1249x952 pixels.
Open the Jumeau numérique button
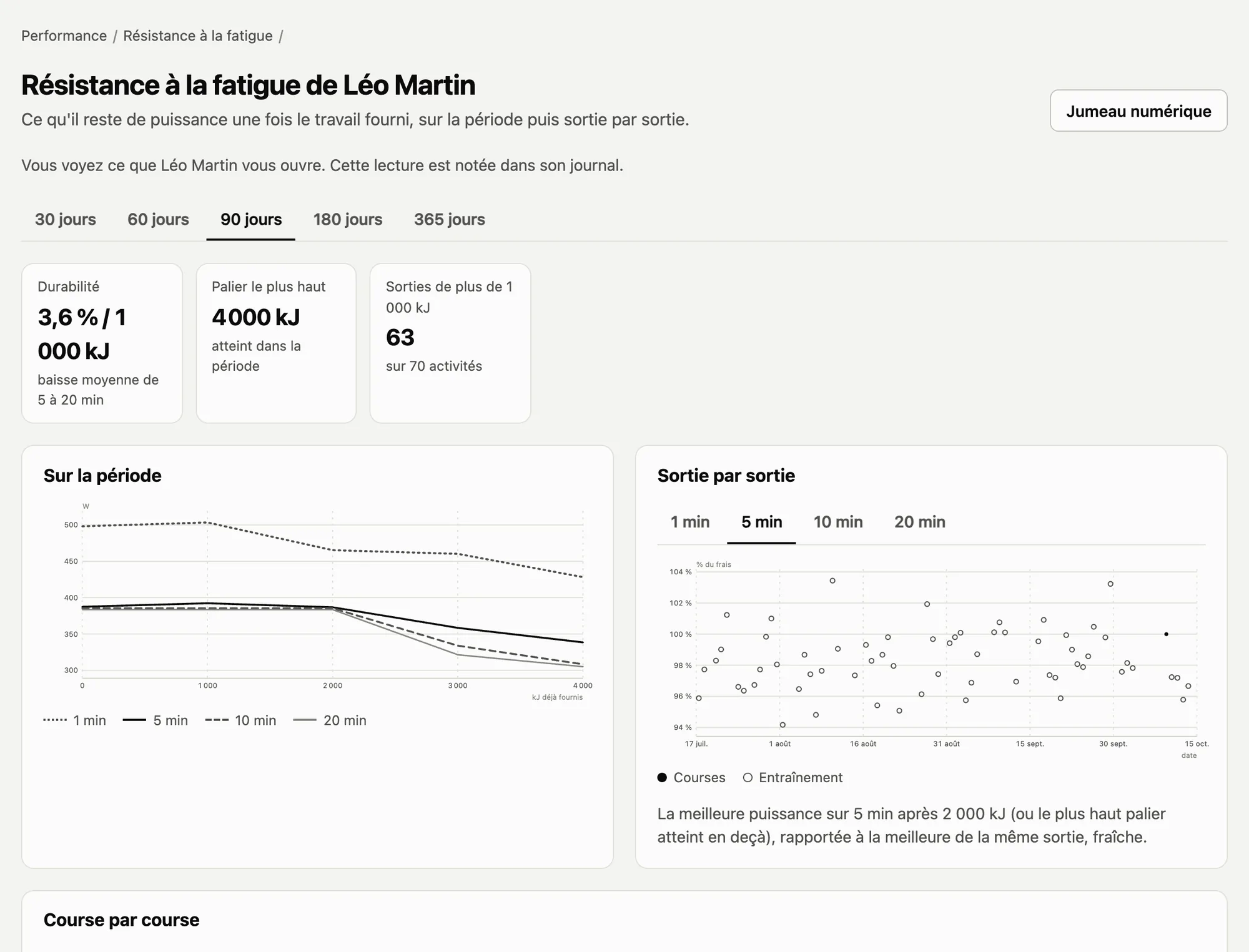coord(1138,110)
